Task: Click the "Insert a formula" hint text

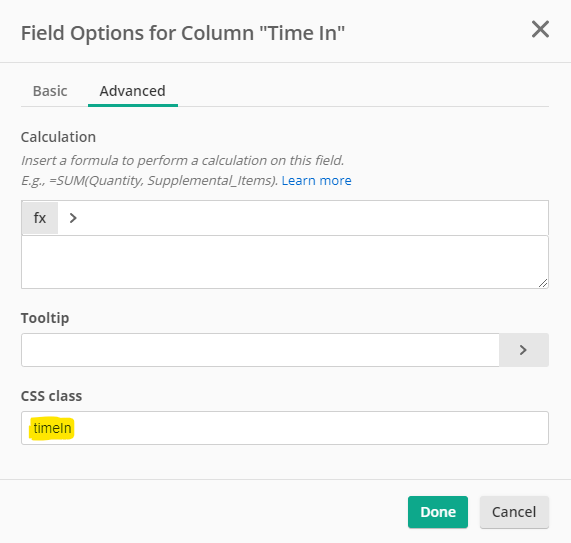Action: click(182, 160)
